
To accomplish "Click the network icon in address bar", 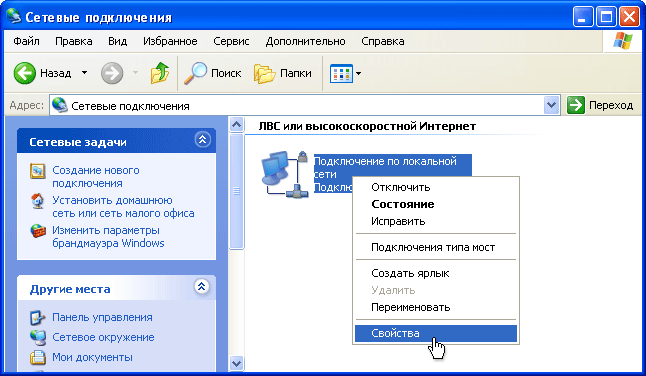I will pos(60,105).
